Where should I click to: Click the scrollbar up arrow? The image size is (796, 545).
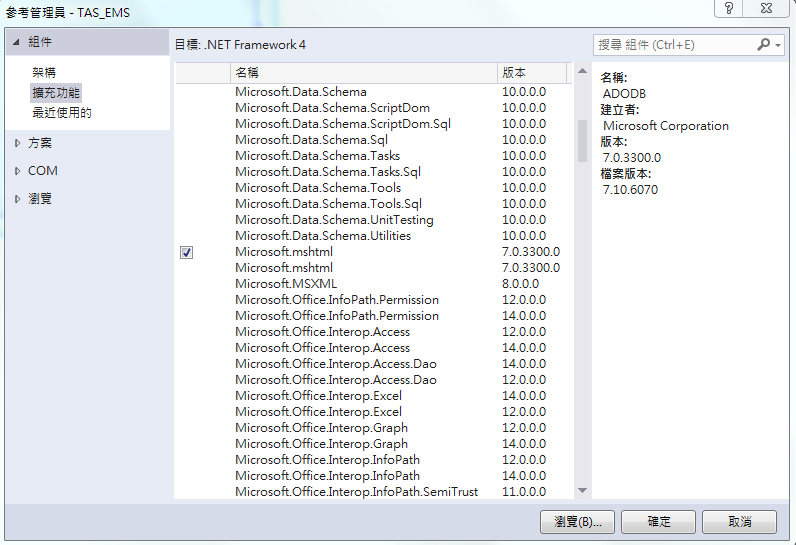(582, 71)
